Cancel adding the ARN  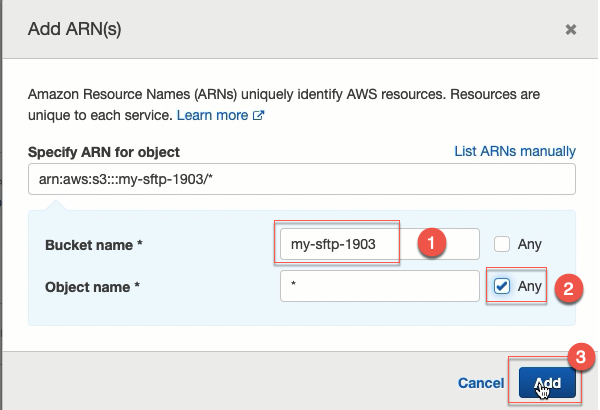point(481,383)
